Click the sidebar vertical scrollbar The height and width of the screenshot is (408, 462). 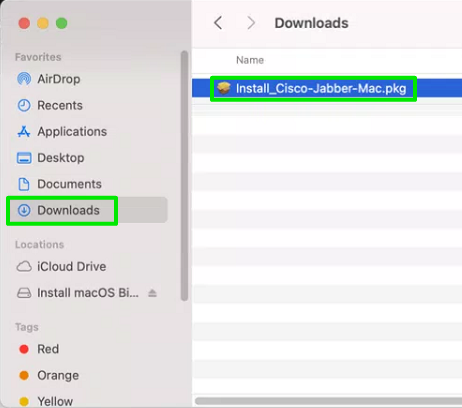[x=184, y=176]
